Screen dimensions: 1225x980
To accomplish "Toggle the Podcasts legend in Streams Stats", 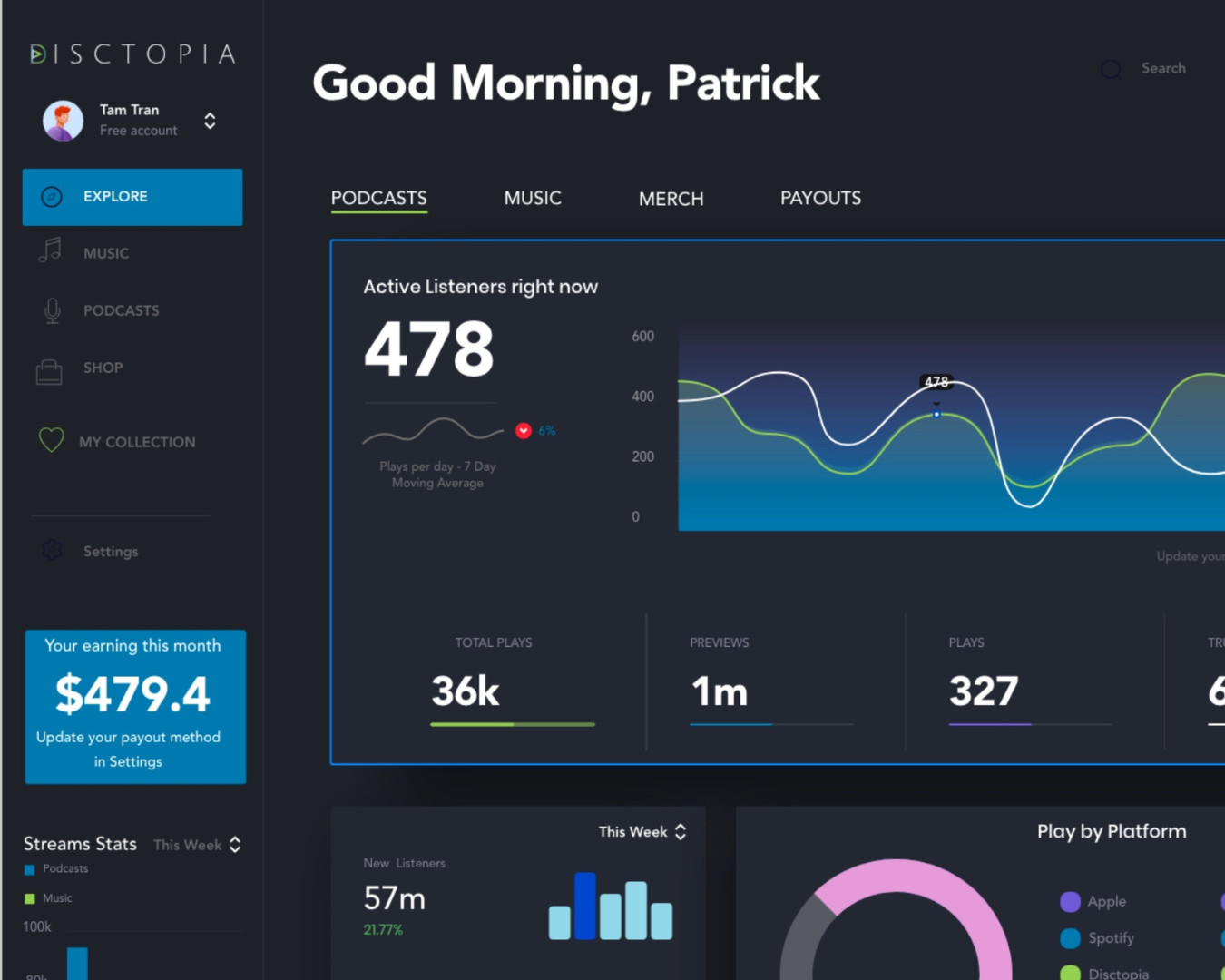I will (29, 869).
